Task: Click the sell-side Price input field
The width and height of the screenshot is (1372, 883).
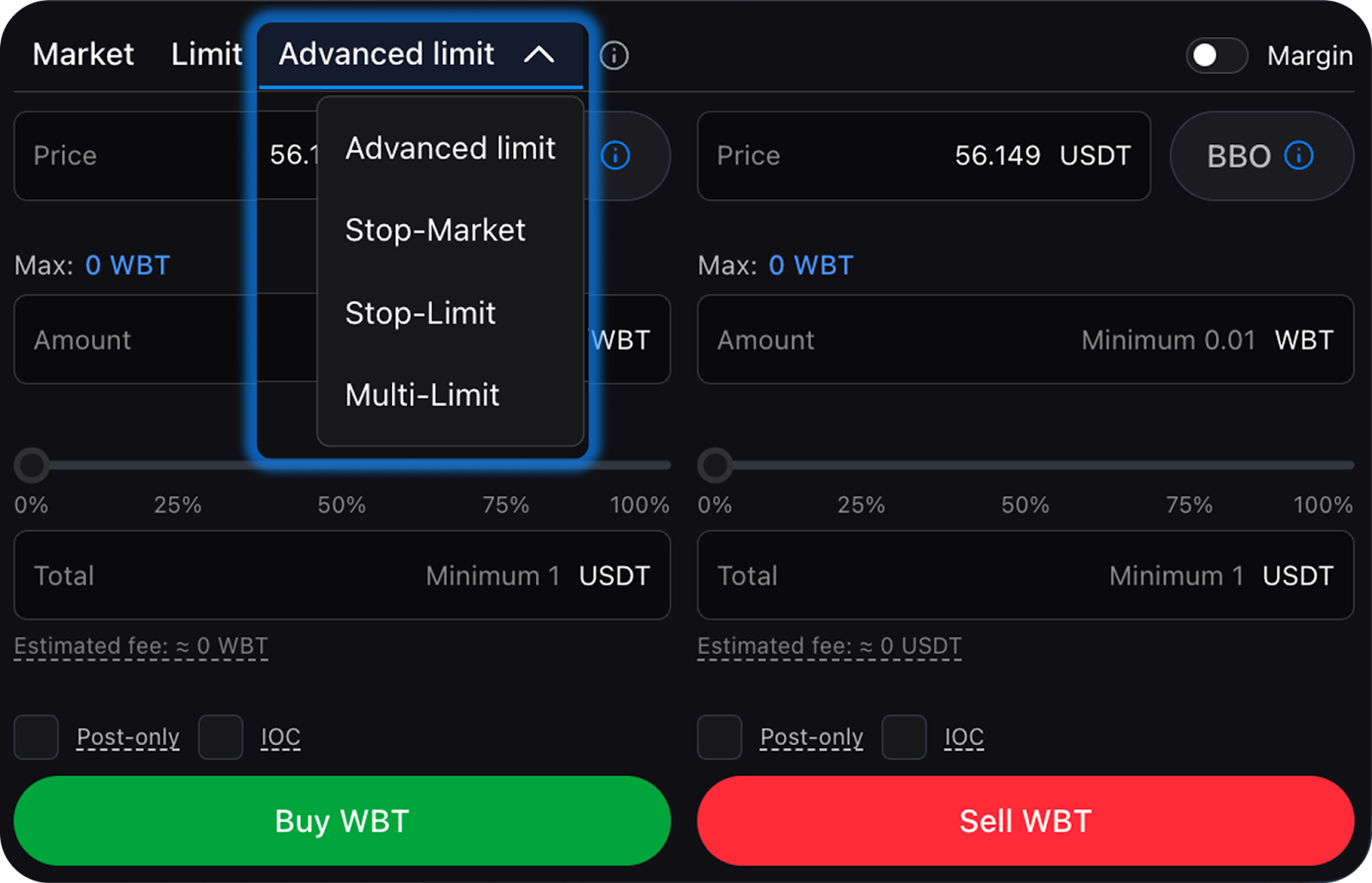Action: 923,156
